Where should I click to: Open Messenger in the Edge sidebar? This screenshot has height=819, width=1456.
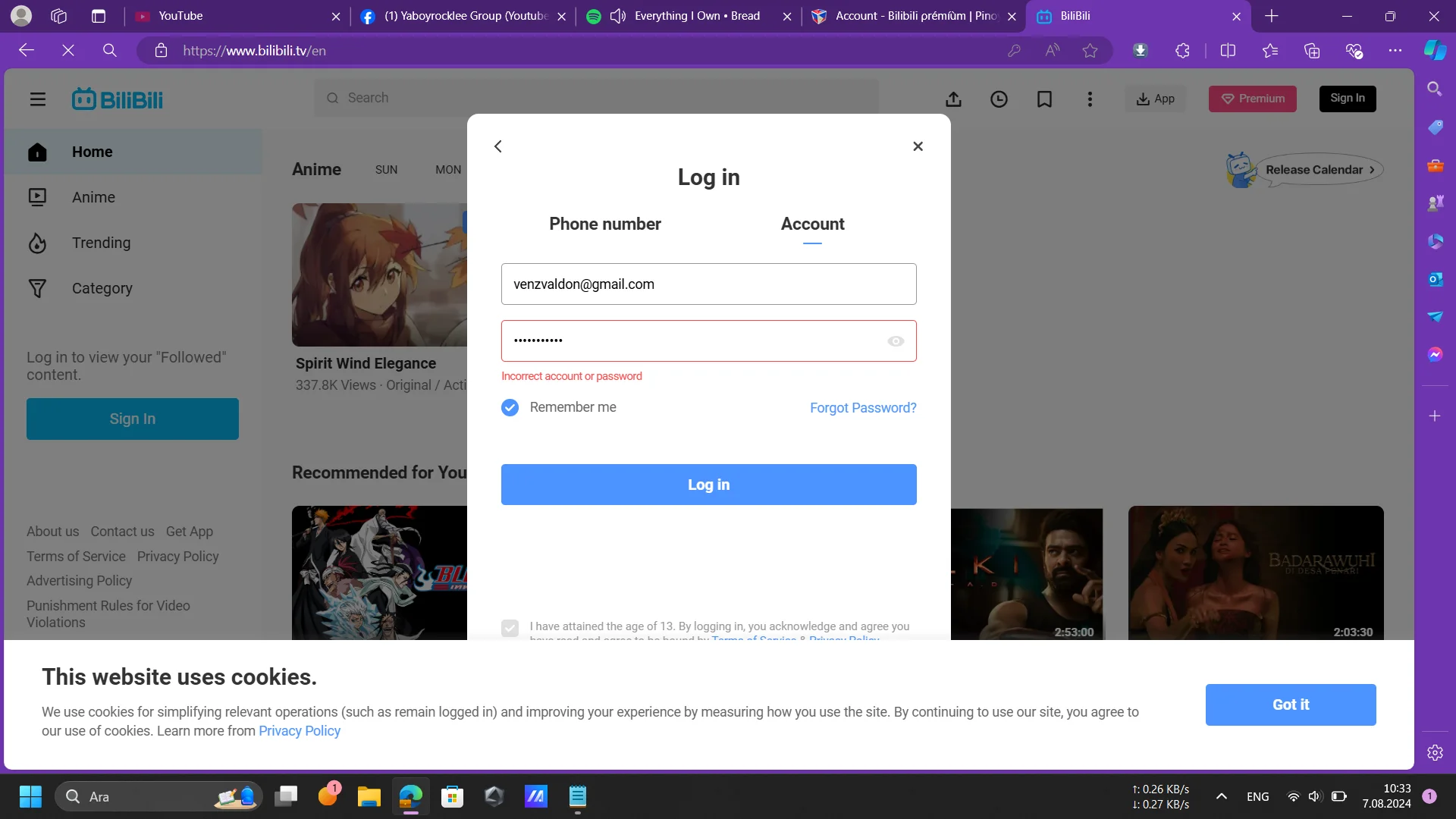click(x=1435, y=354)
